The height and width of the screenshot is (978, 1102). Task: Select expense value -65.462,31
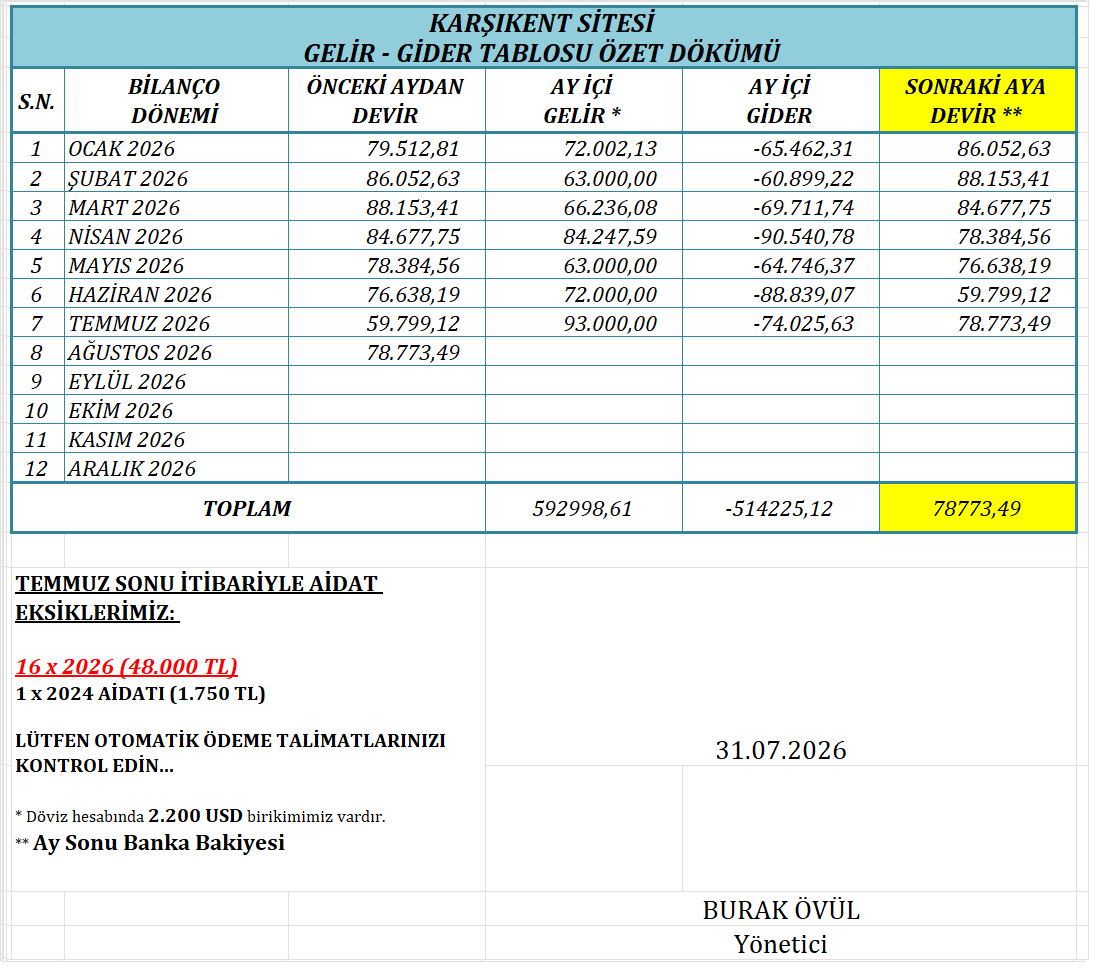coord(803,149)
